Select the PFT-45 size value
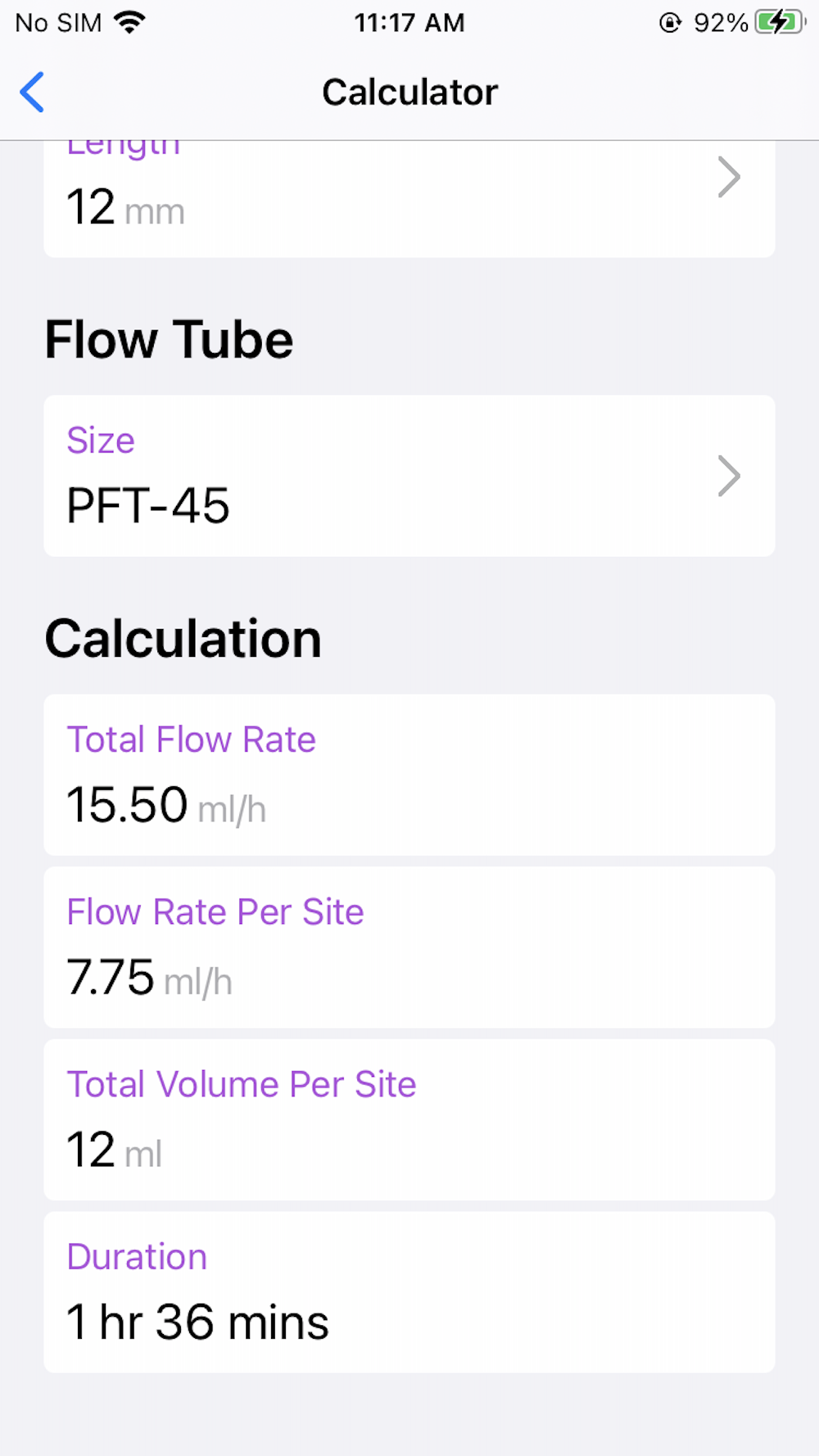This screenshot has width=819, height=1456. coord(148,505)
